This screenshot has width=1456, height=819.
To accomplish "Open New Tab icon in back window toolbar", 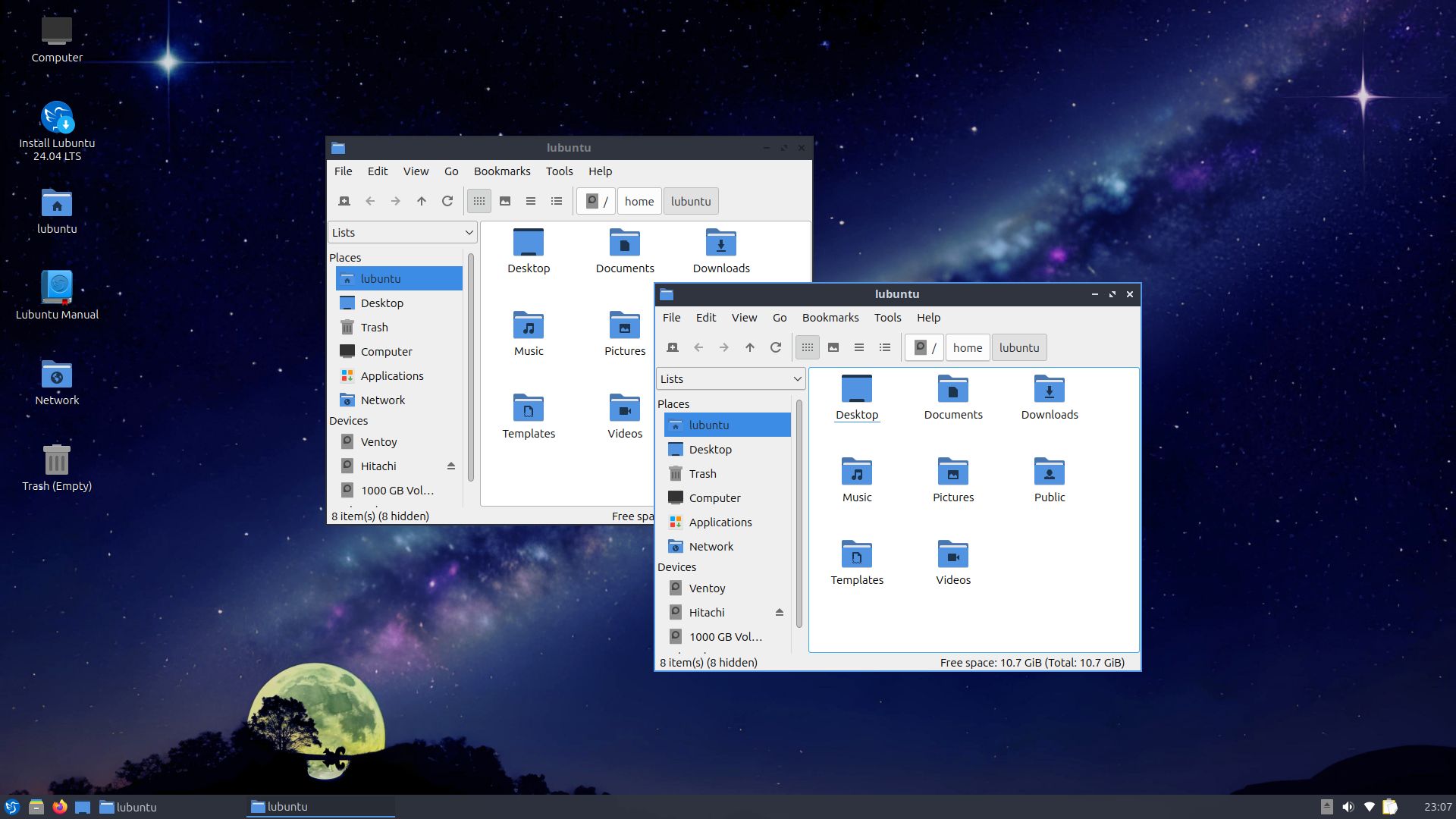I will pos(344,201).
